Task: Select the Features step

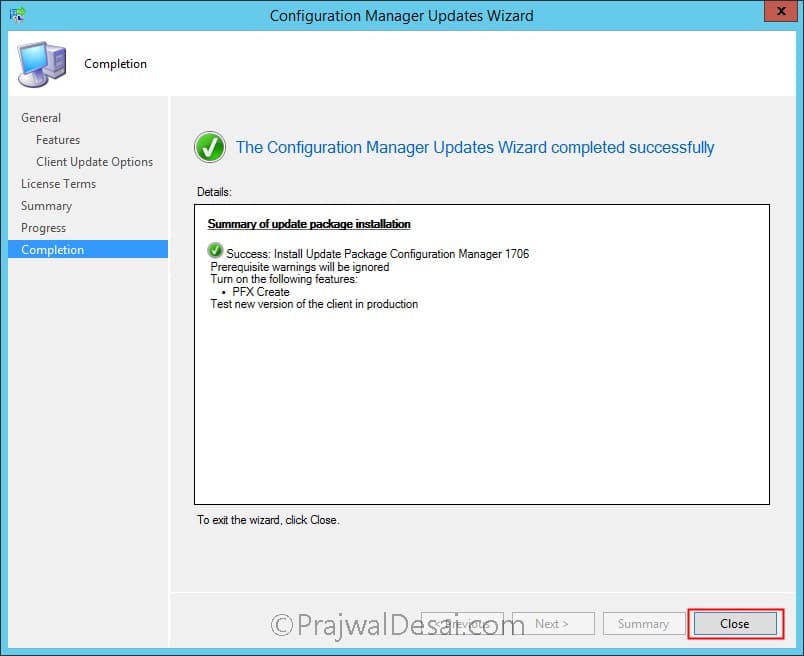Action: point(58,140)
